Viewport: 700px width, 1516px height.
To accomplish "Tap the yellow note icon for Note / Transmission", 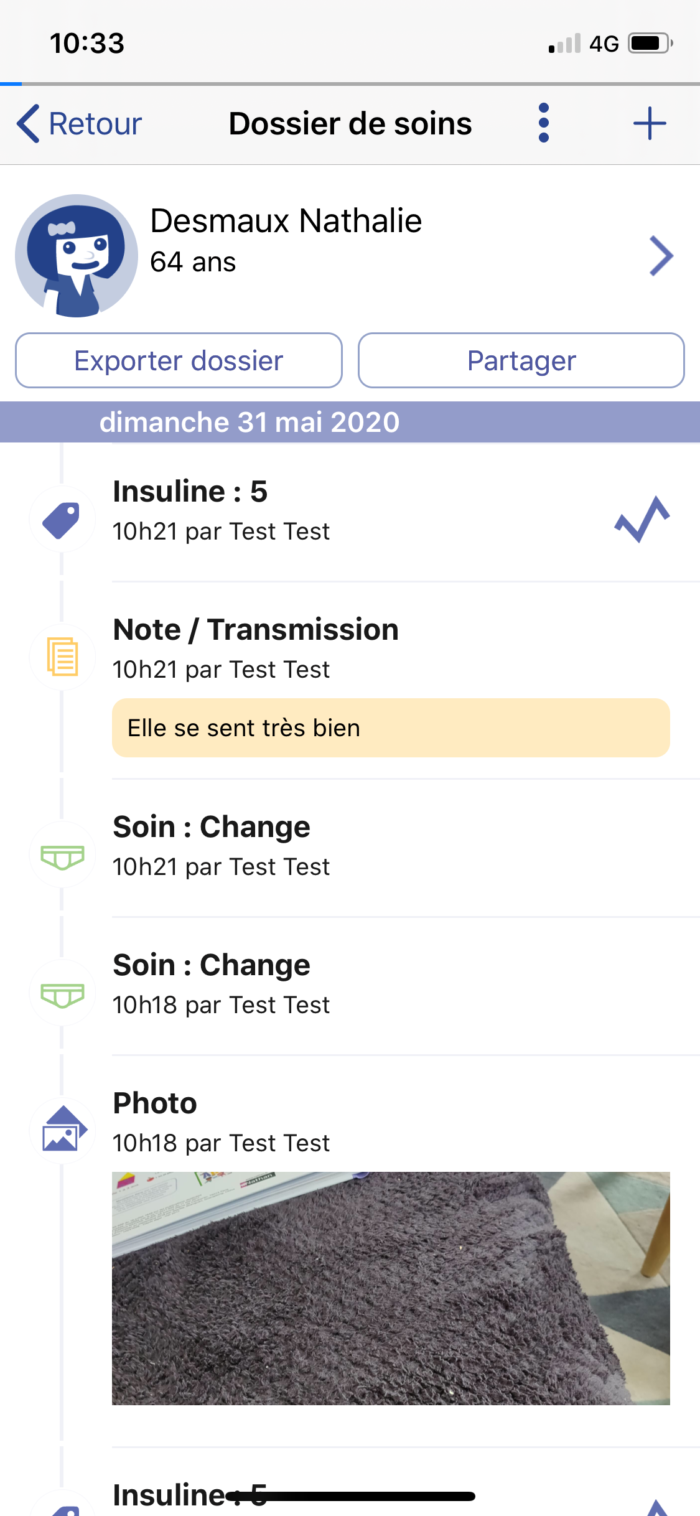I will click(62, 657).
